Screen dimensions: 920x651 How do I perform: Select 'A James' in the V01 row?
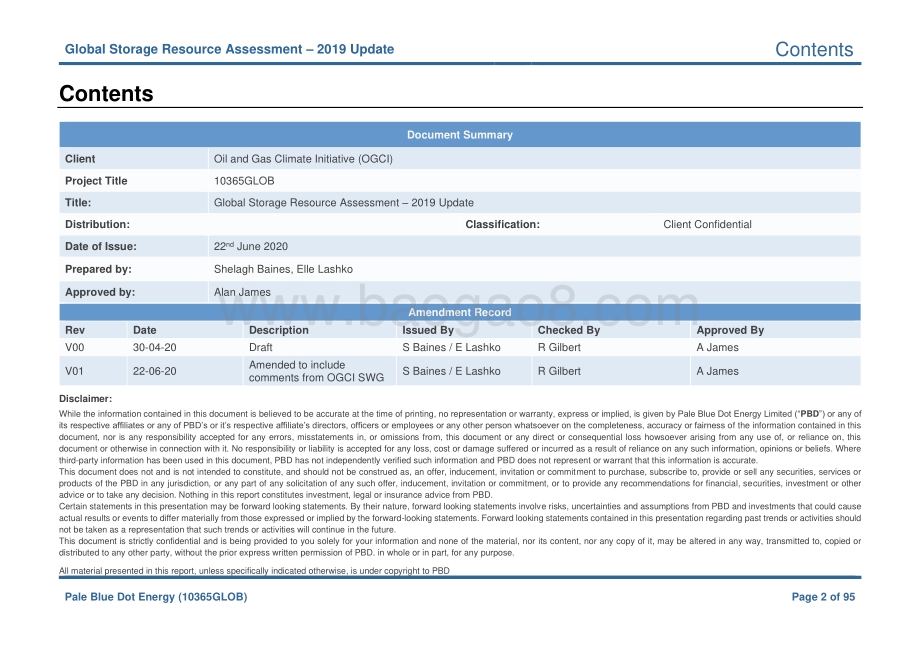point(718,371)
